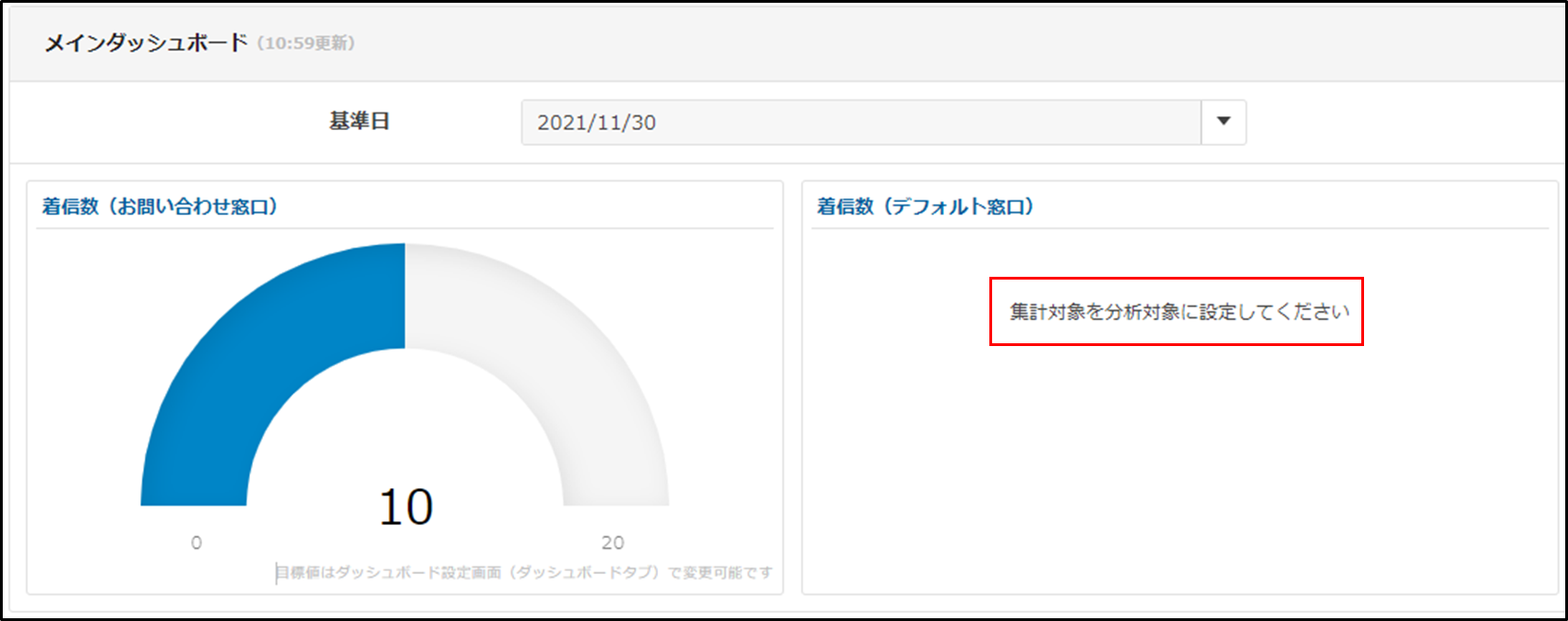The image size is (1568, 621).
Task: Click blank area right of date dropdown
Action: 1403,123
